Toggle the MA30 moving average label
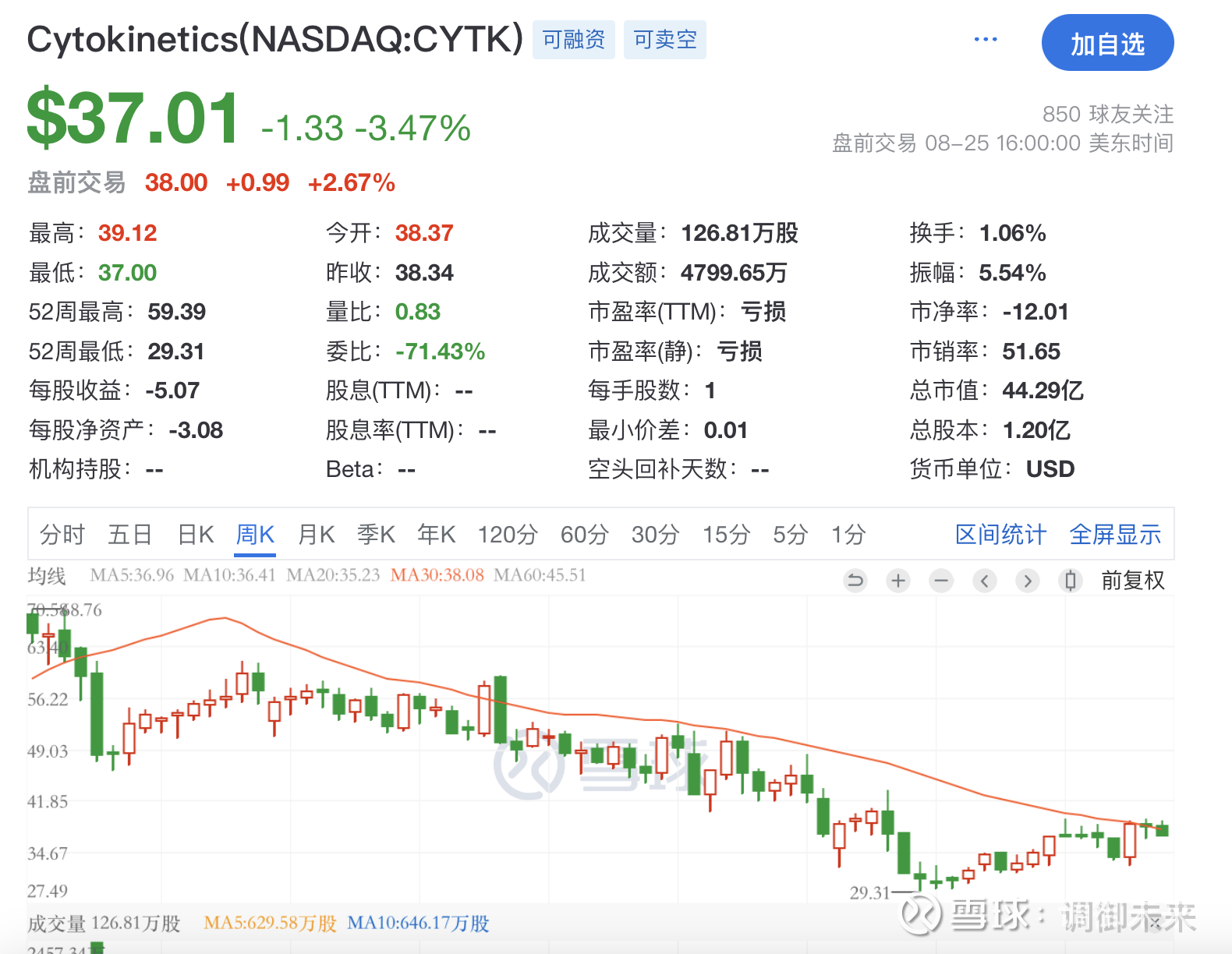Image resolution: width=1232 pixels, height=954 pixels. 437,575
